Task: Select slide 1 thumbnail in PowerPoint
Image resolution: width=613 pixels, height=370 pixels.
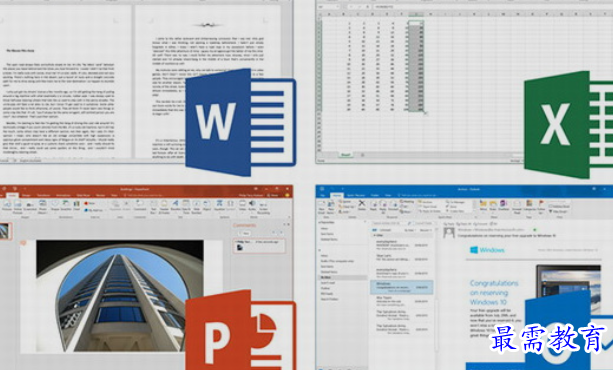Action: [5, 231]
